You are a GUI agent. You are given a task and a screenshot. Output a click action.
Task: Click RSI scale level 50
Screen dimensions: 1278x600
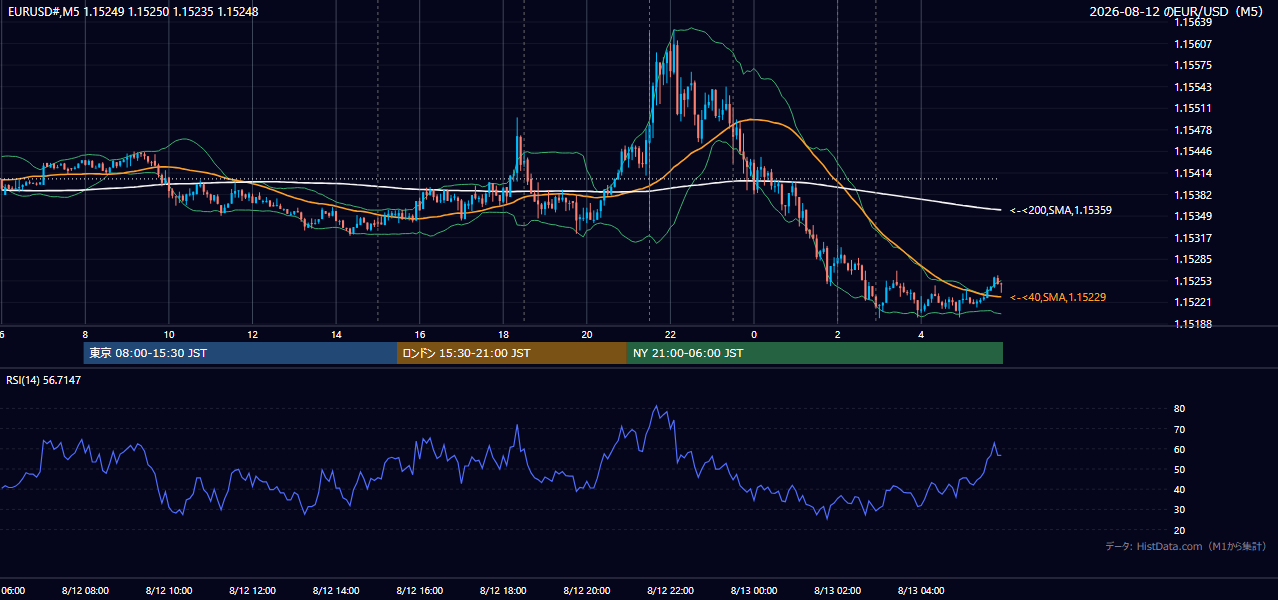(1180, 470)
